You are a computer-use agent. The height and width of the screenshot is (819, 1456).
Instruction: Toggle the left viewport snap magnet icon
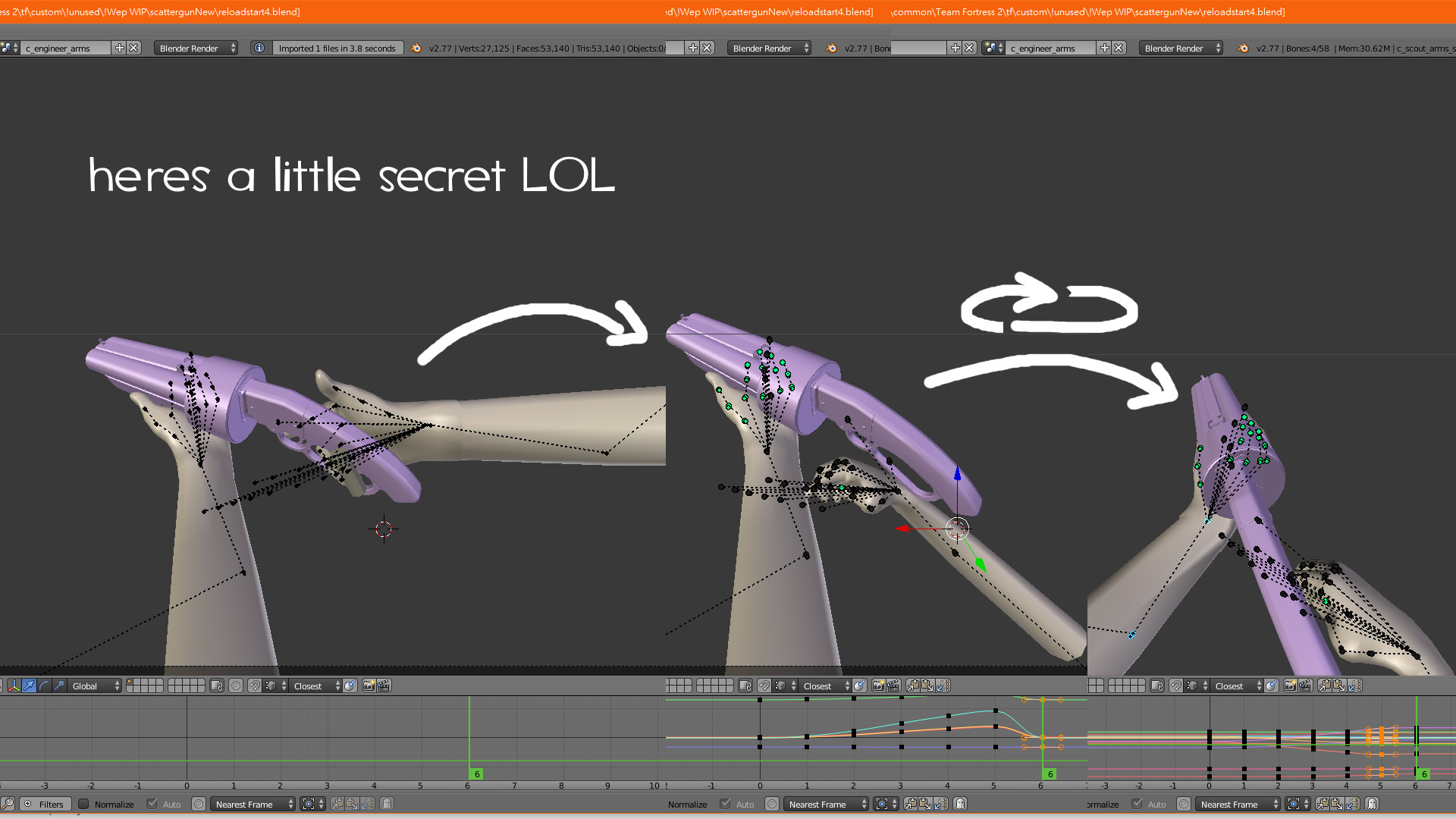tap(255, 686)
